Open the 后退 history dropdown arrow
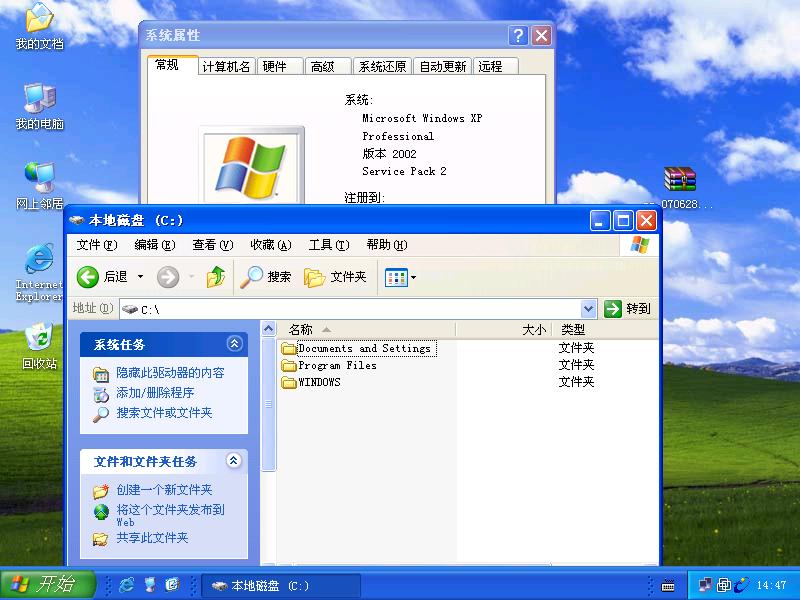Screen dimensions: 800x600 140,277
